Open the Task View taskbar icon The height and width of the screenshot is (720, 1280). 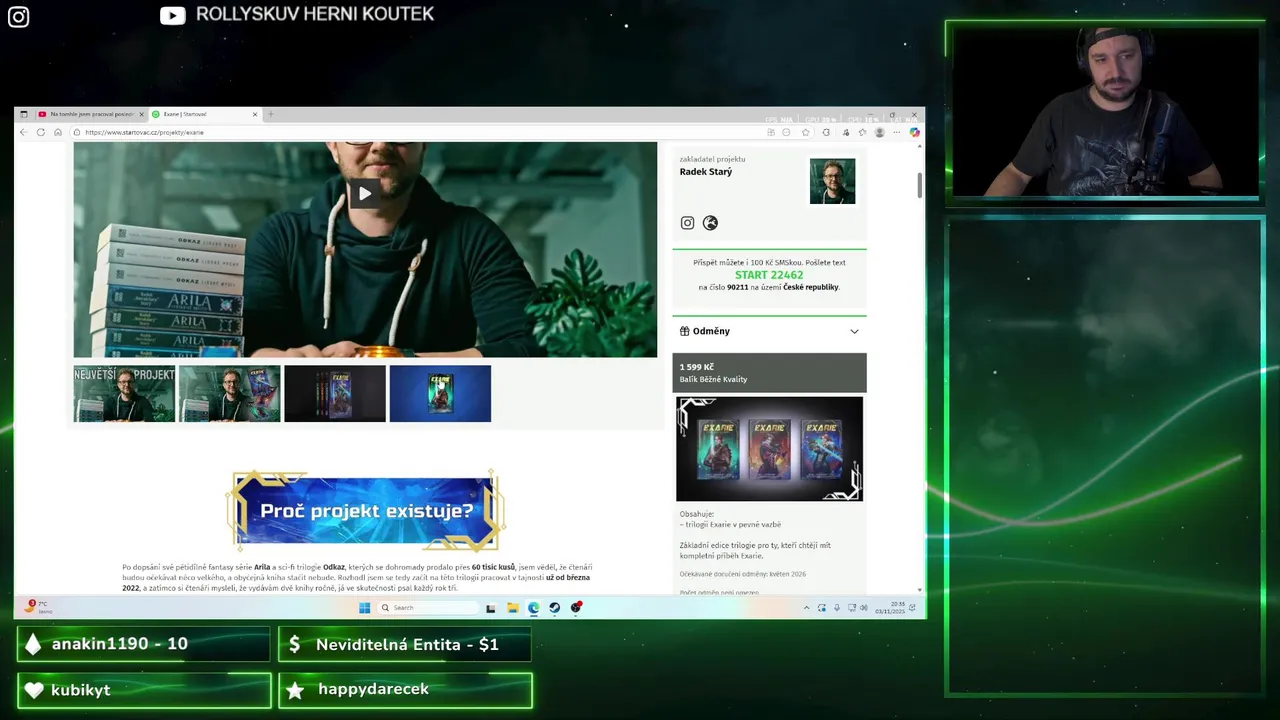[491, 607]
